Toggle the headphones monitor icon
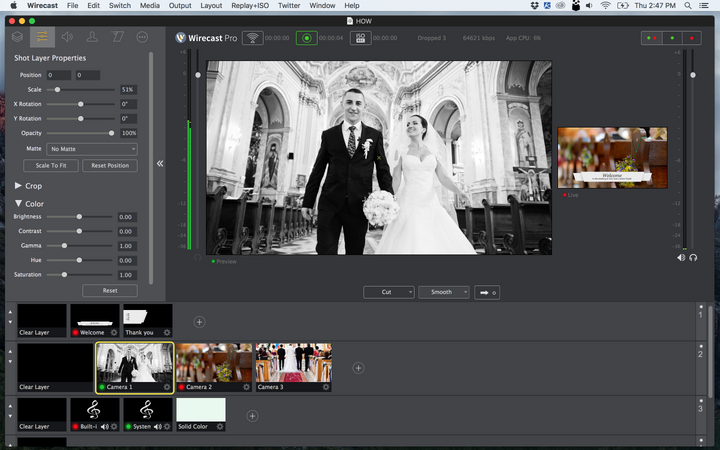This screenshot has height=450, width=720. tap(692, 257)
